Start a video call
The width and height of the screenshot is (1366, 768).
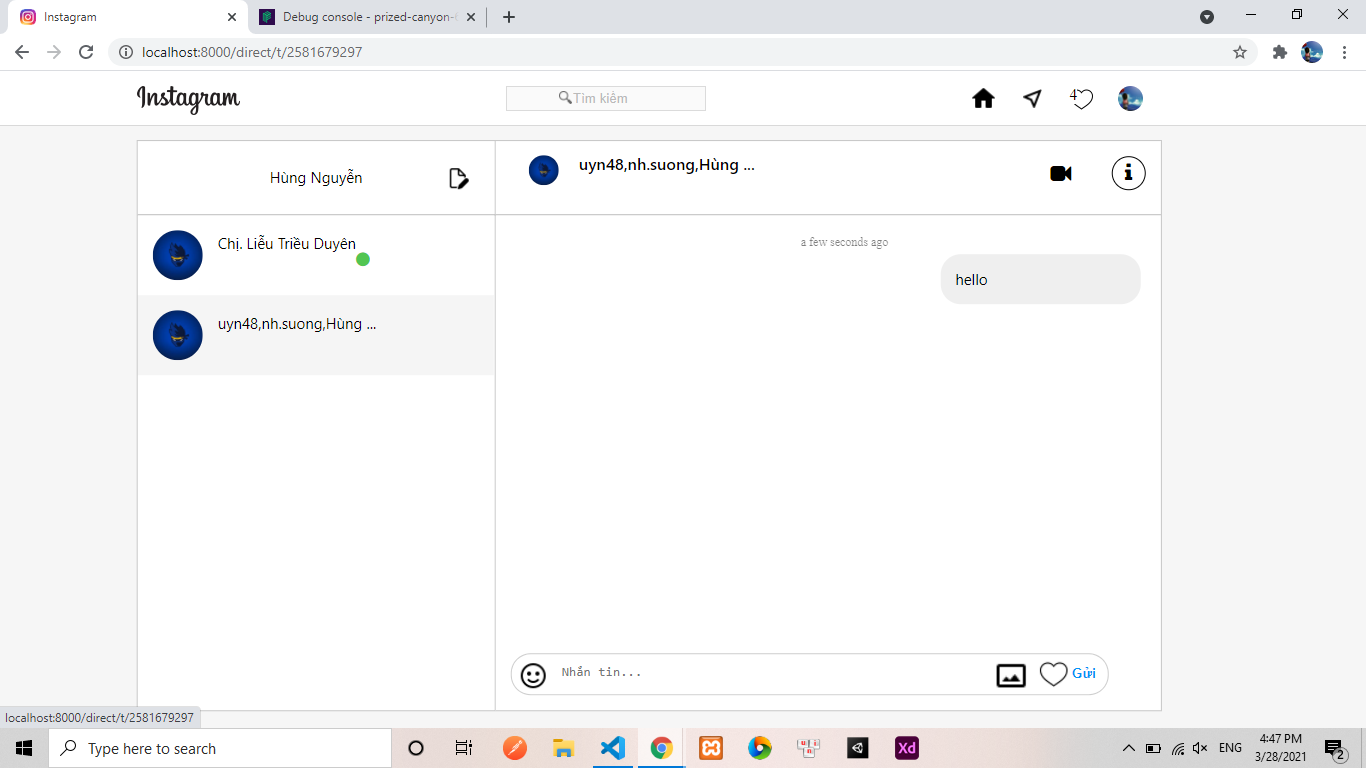click(1061, 172)
